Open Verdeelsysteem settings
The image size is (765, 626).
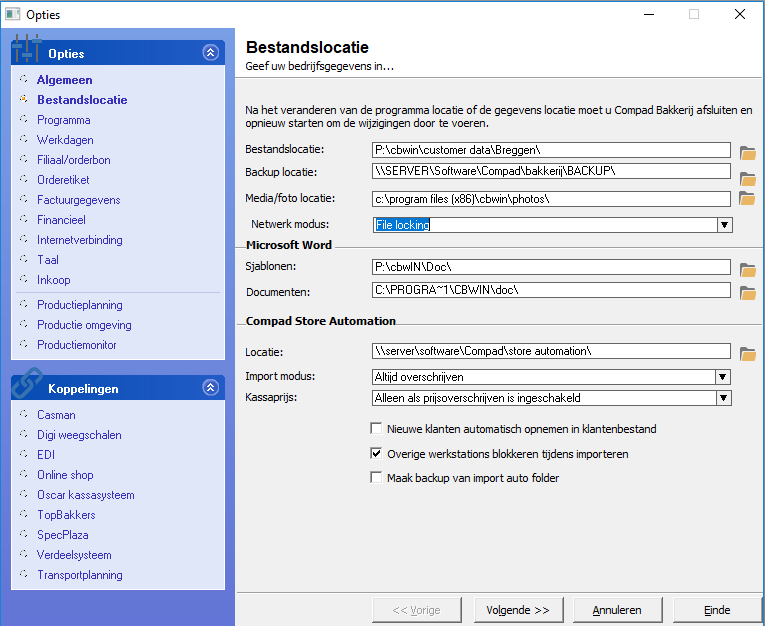[74, 555]
